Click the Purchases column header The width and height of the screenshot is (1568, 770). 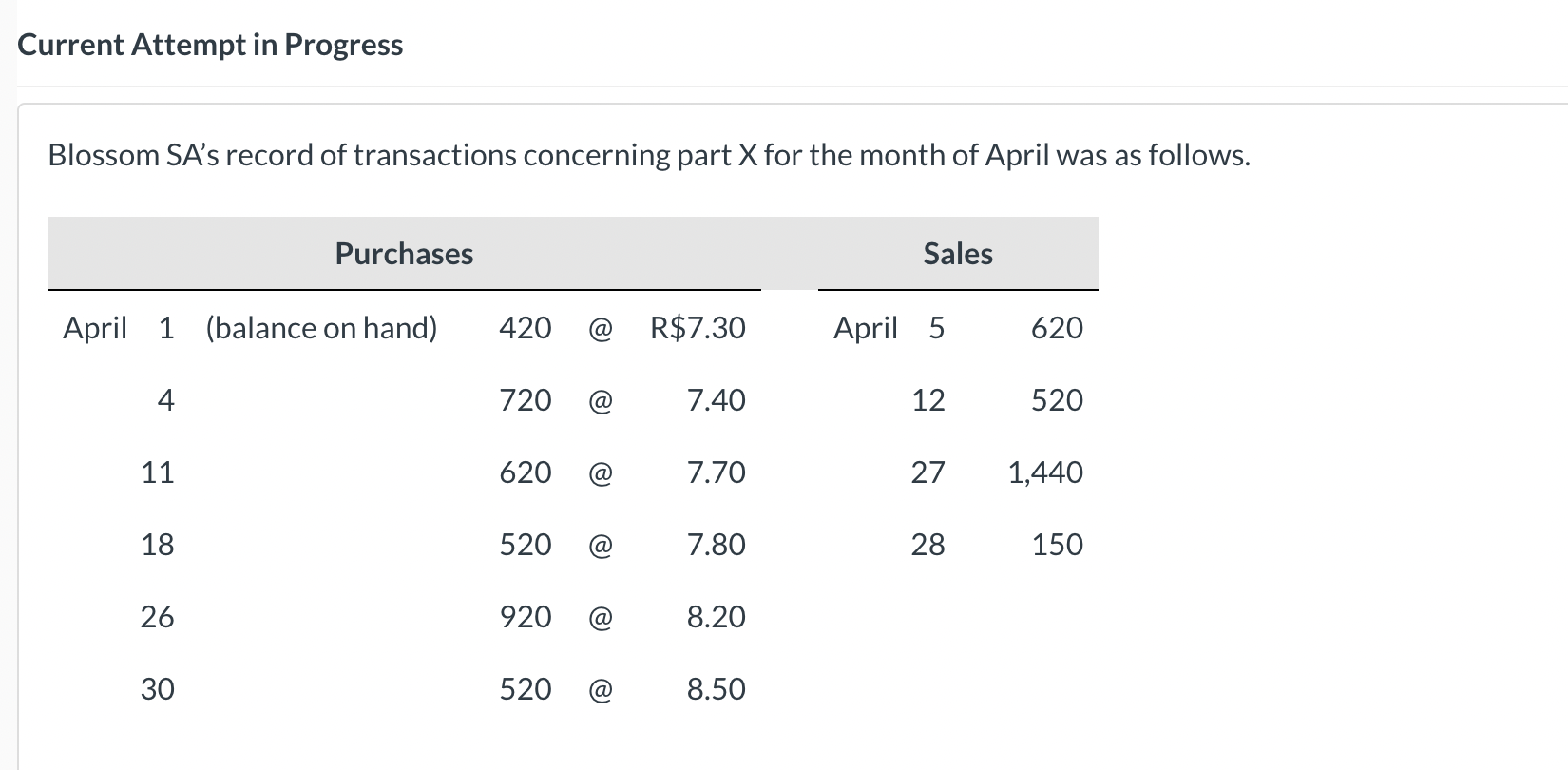(x=404, y=254)
